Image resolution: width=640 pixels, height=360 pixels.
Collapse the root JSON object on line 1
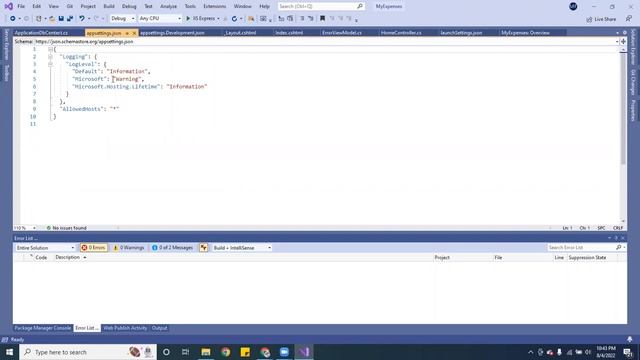pos(50,49)
